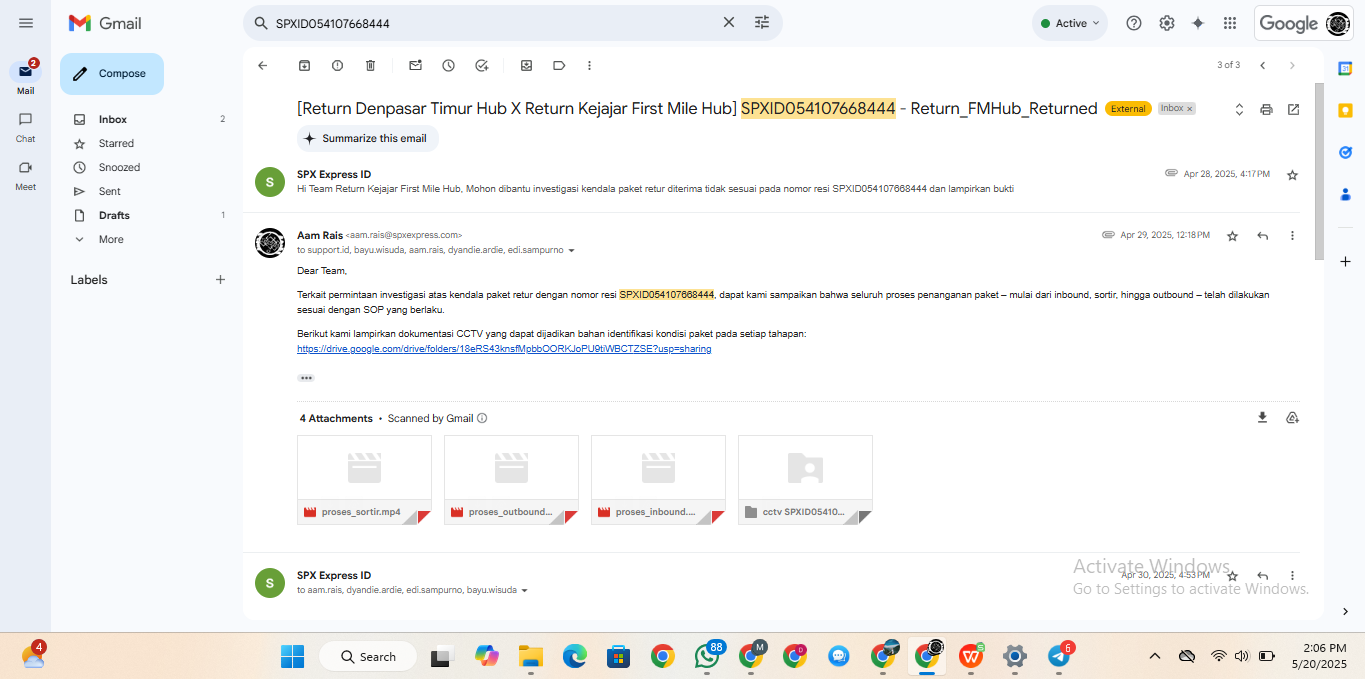Star the April 30 SPX Express message

(1232, 576)
